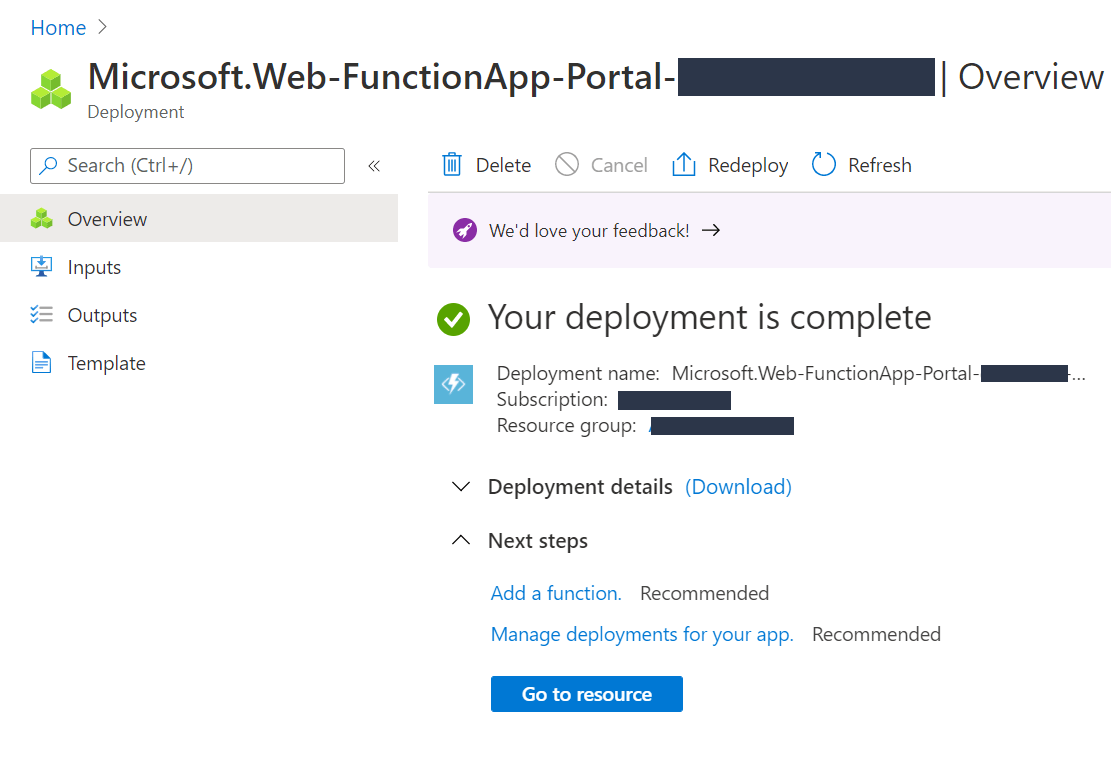
Task: Click the Refresh label in the toolbar
Action: tap(880, 165)
